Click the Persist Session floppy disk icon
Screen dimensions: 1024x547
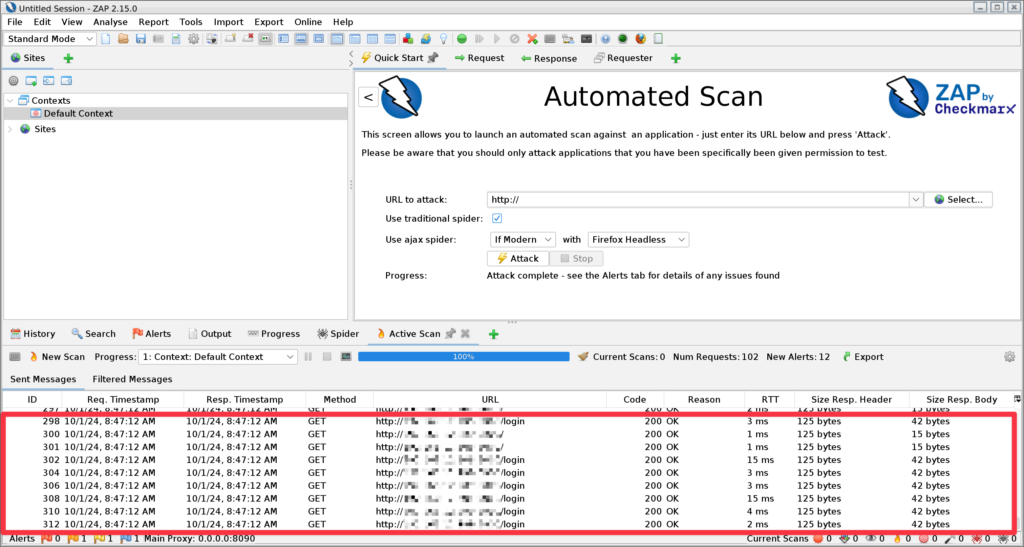(140, 39)
